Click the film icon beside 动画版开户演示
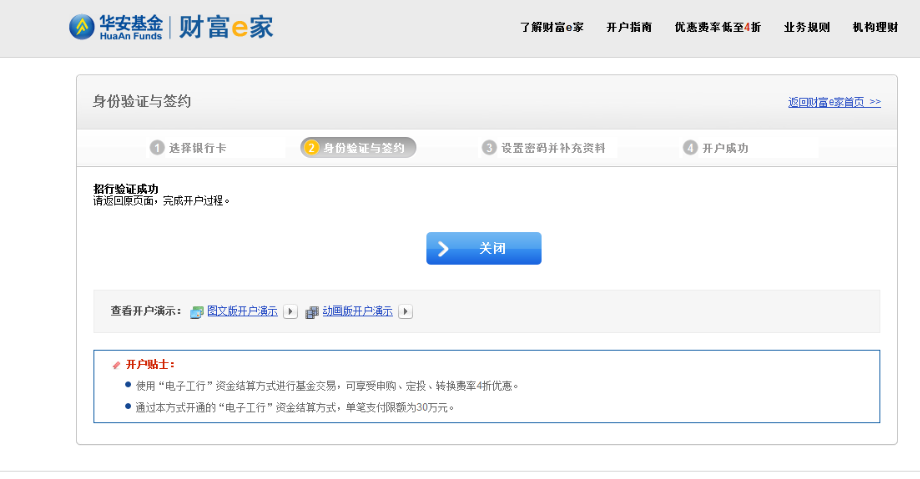Screen dimensions: 920x479 pos(312,312)
